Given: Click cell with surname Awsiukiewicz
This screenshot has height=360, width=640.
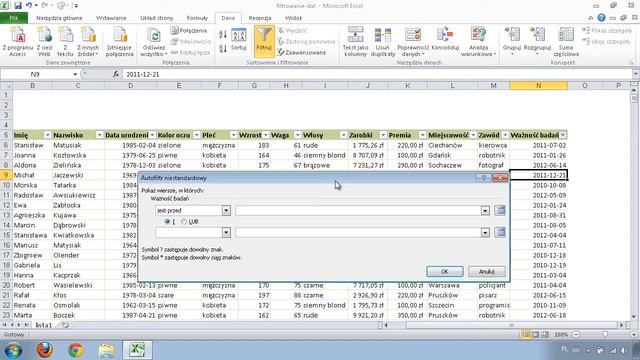Looking at the screenshot, I should coord(78,195).
